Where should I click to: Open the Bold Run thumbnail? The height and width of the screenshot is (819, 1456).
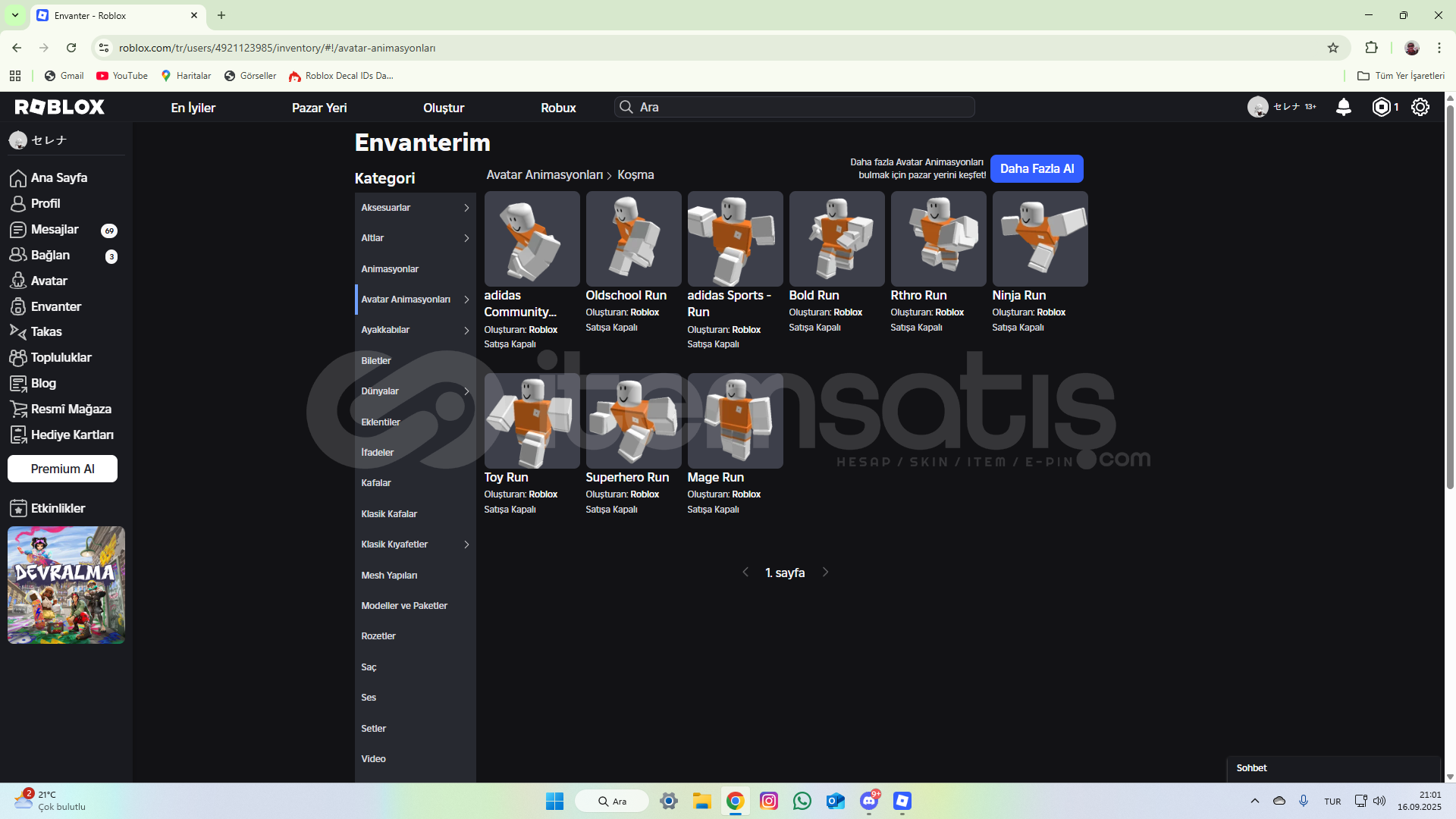click(836, 239)
